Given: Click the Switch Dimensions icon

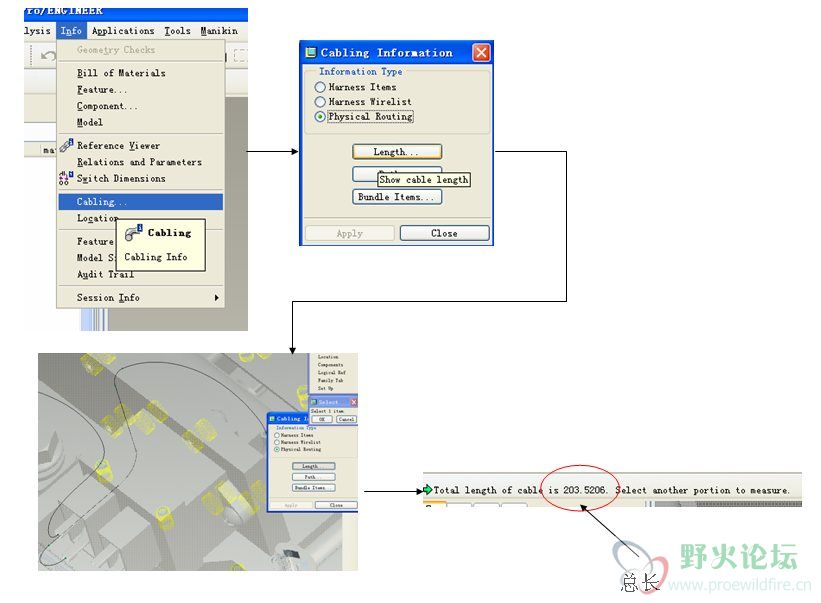Looking at the screenshot, I should point(66,178).
